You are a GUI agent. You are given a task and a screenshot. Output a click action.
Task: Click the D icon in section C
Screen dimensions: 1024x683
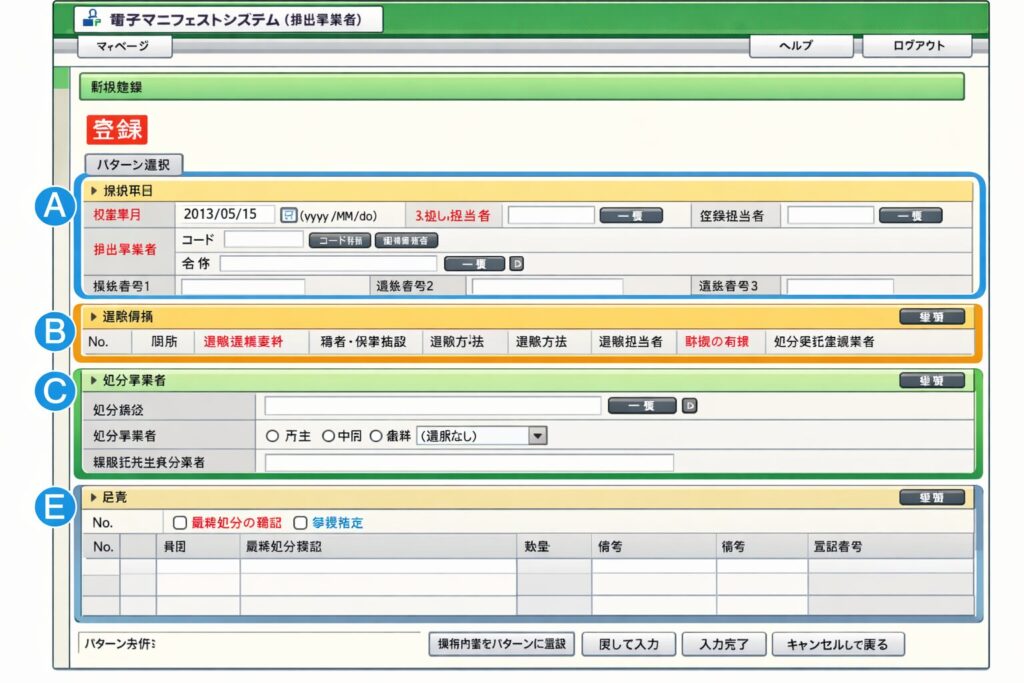pos(689,405)
